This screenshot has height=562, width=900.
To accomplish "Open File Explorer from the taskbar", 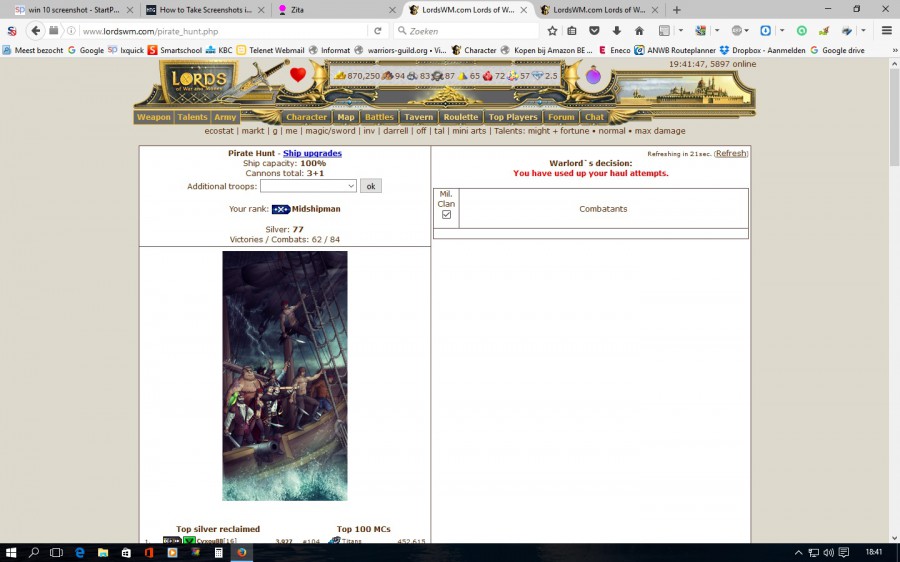I will pyautogui.click(x=103, y=552).
